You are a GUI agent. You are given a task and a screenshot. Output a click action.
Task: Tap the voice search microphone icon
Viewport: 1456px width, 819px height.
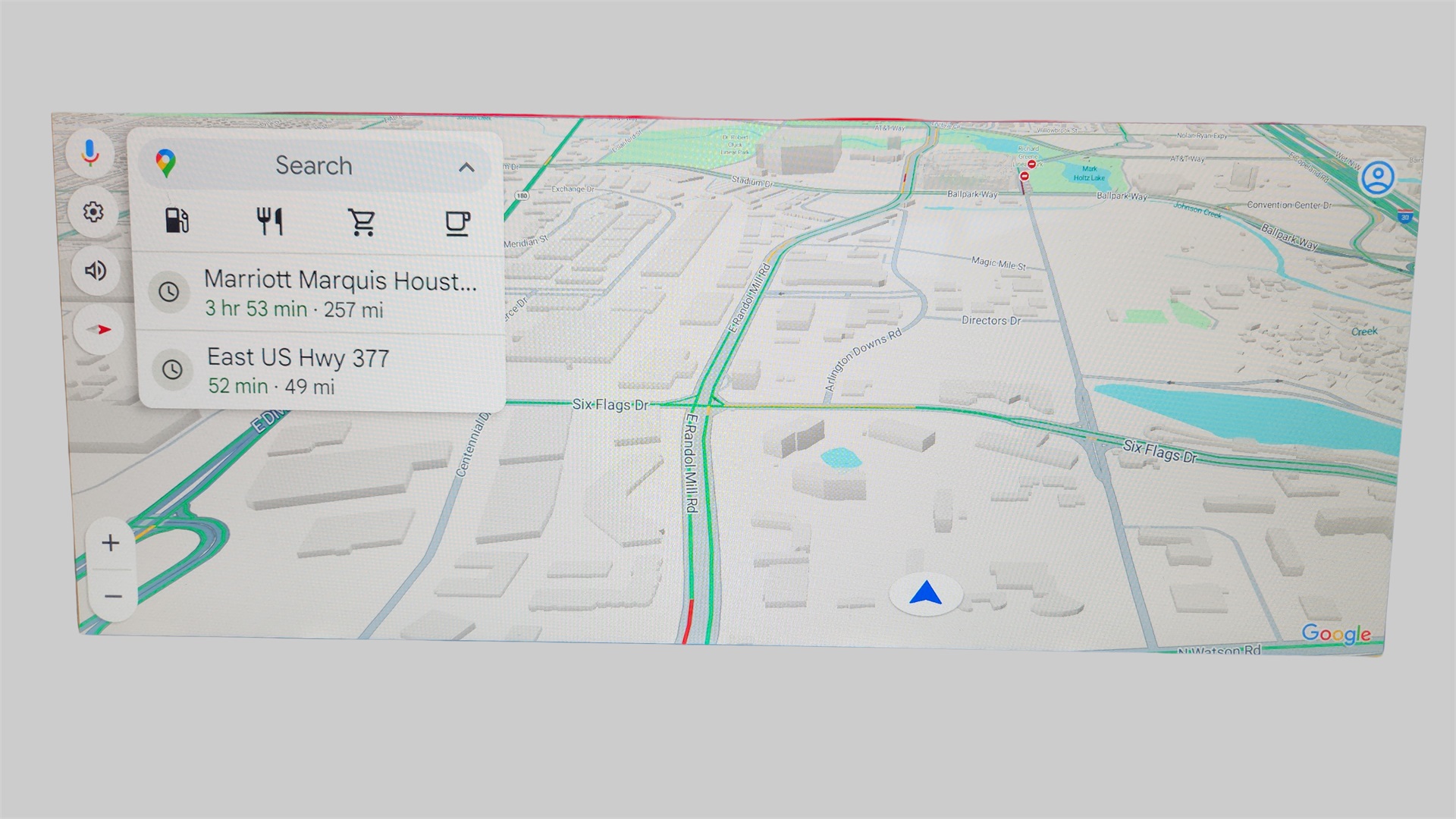(x=90, y=152)
